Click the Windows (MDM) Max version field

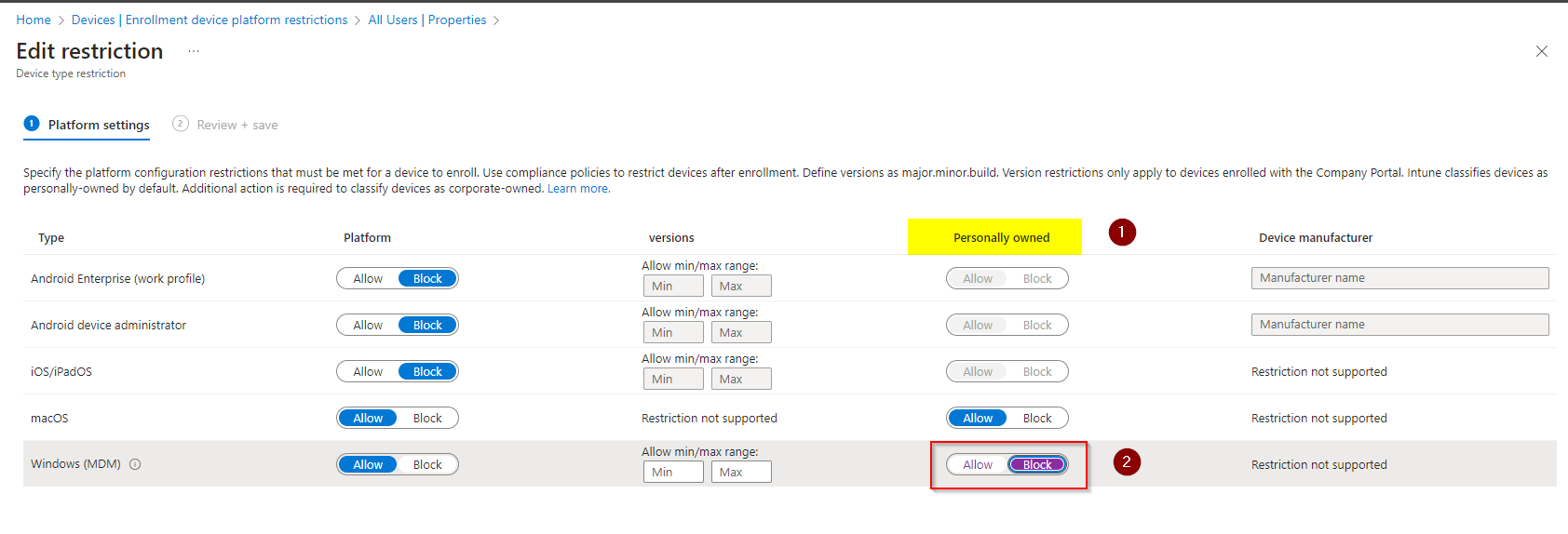coord(741,472)
